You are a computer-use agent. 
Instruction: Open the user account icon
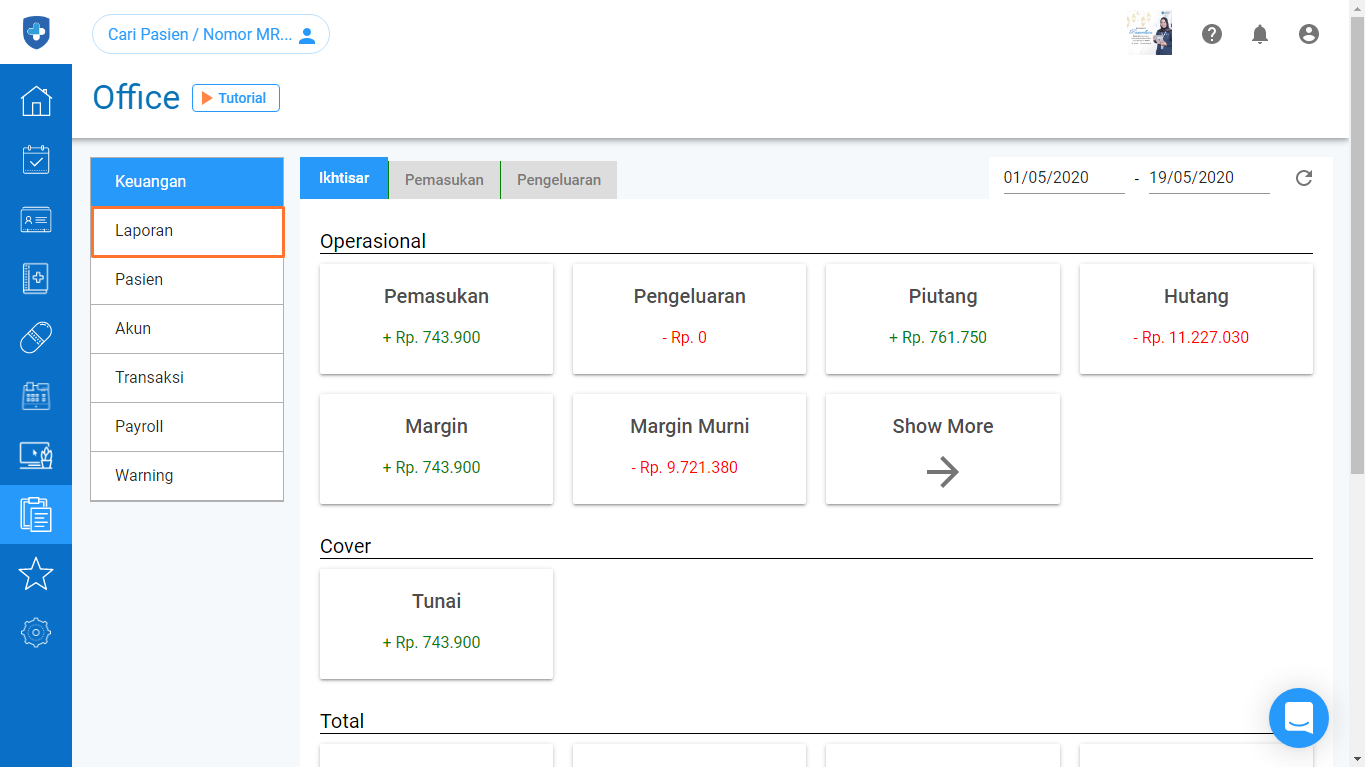[1309, 34]
